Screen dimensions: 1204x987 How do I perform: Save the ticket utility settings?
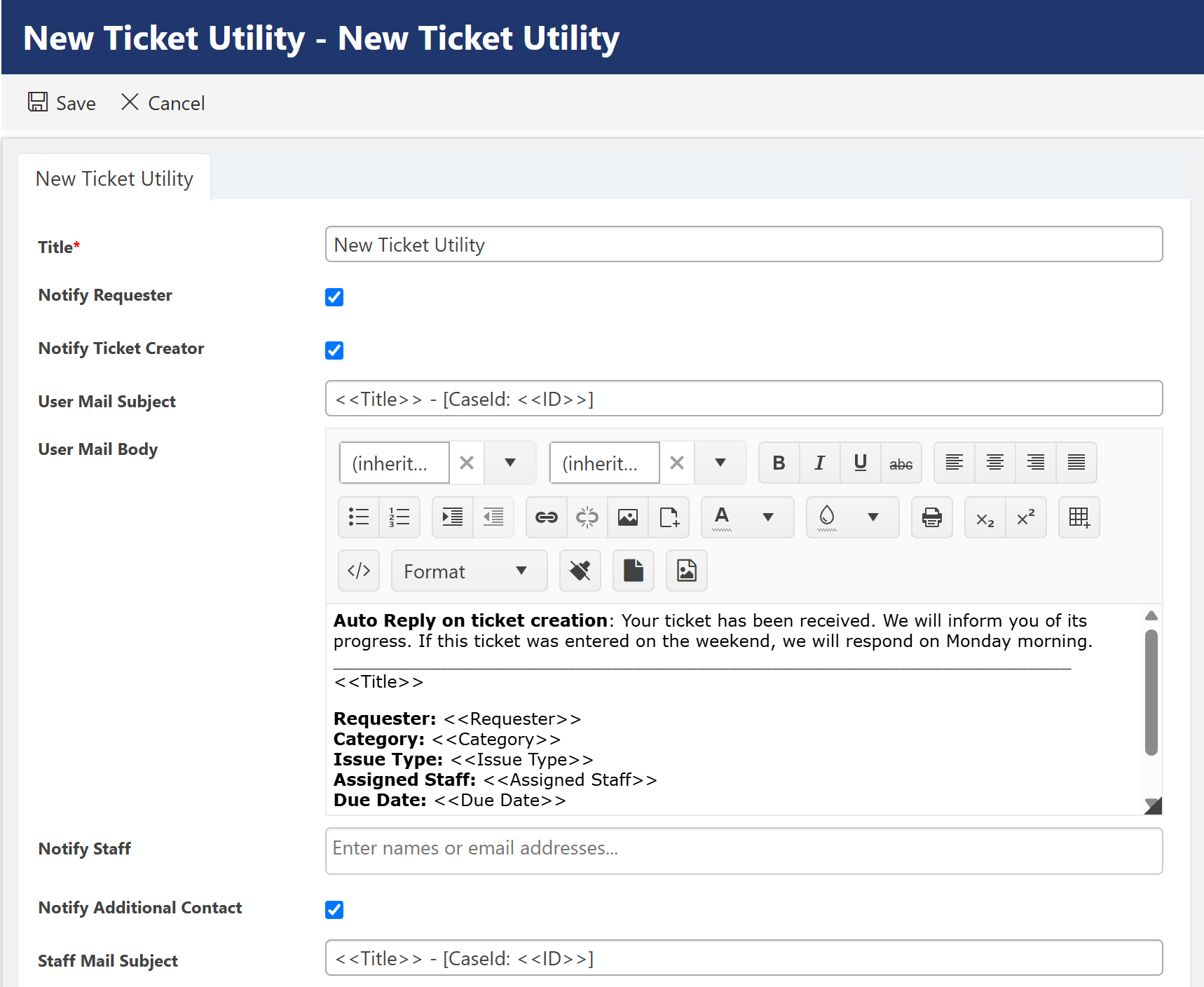tap(62, 103)
